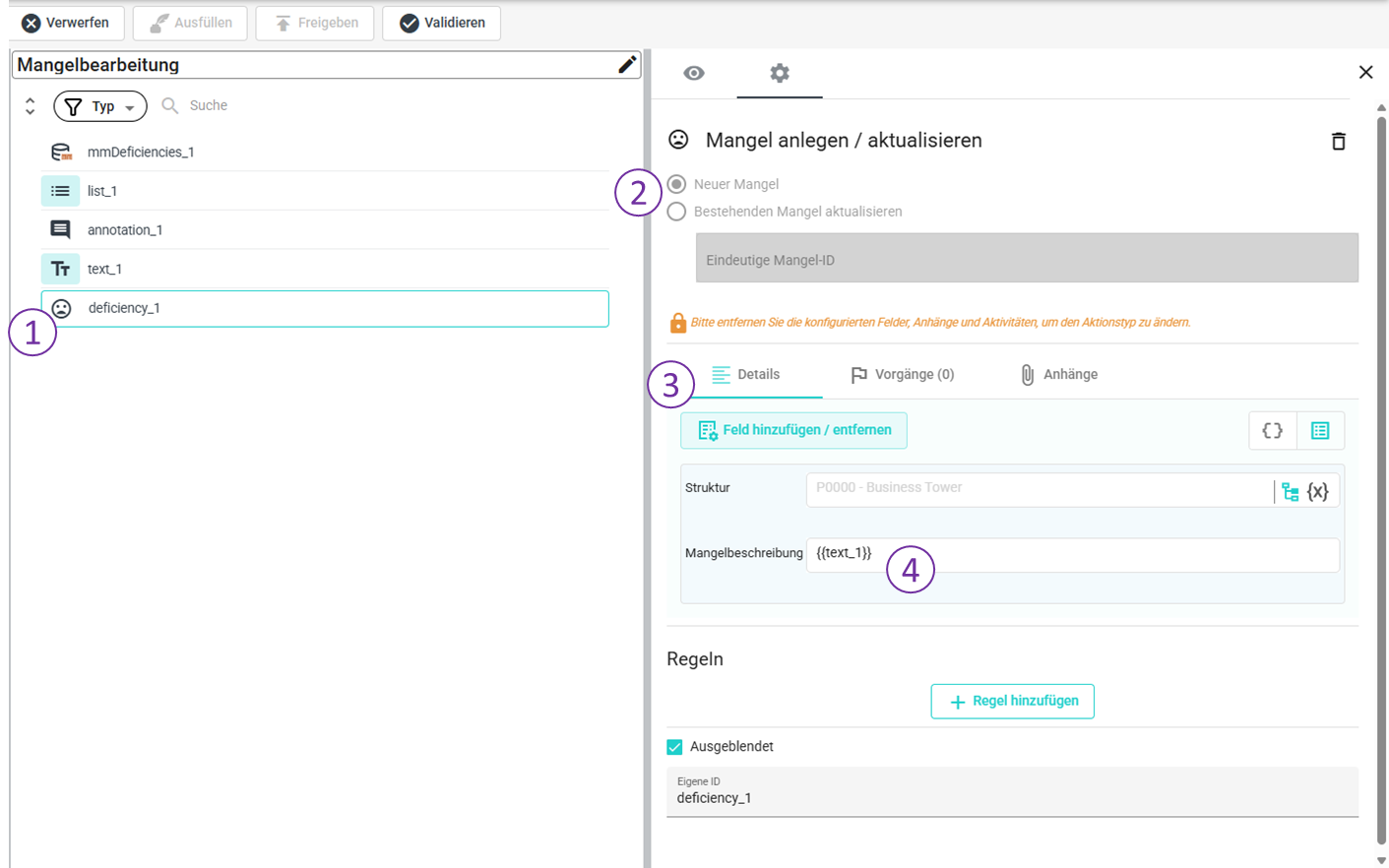The width and height of the screenshot is (1389, 868).
Task: Uncheck the Ausgeblendet checkbox
Action: click(x=674, y=747)
